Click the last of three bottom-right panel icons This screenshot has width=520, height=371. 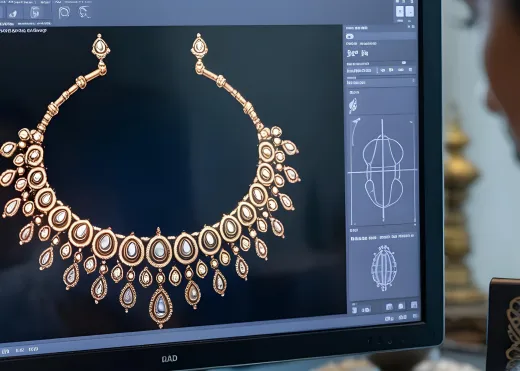coord(414,305)
